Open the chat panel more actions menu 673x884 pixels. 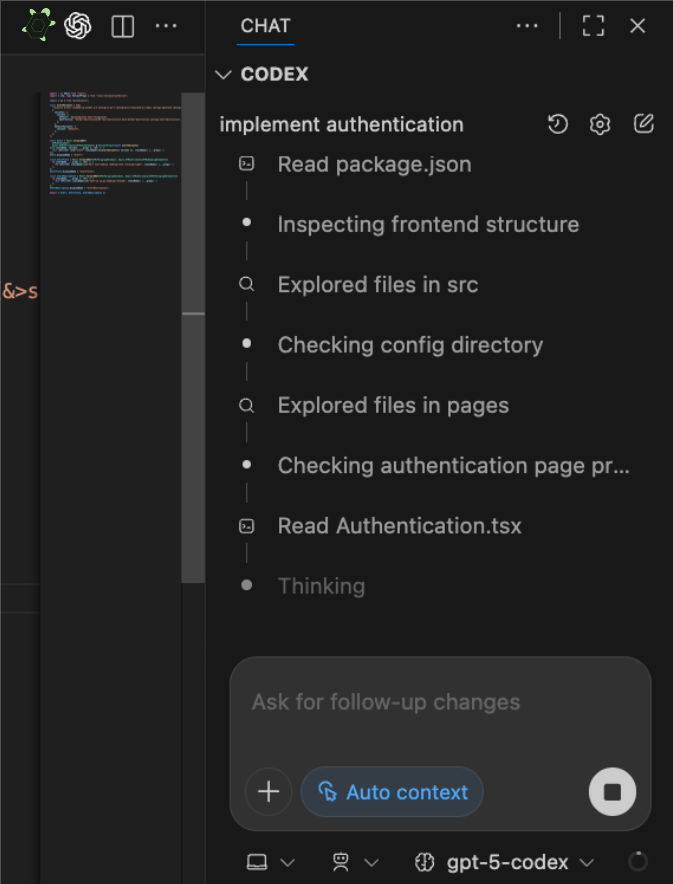pyautogui.click(x=527, y=26)
